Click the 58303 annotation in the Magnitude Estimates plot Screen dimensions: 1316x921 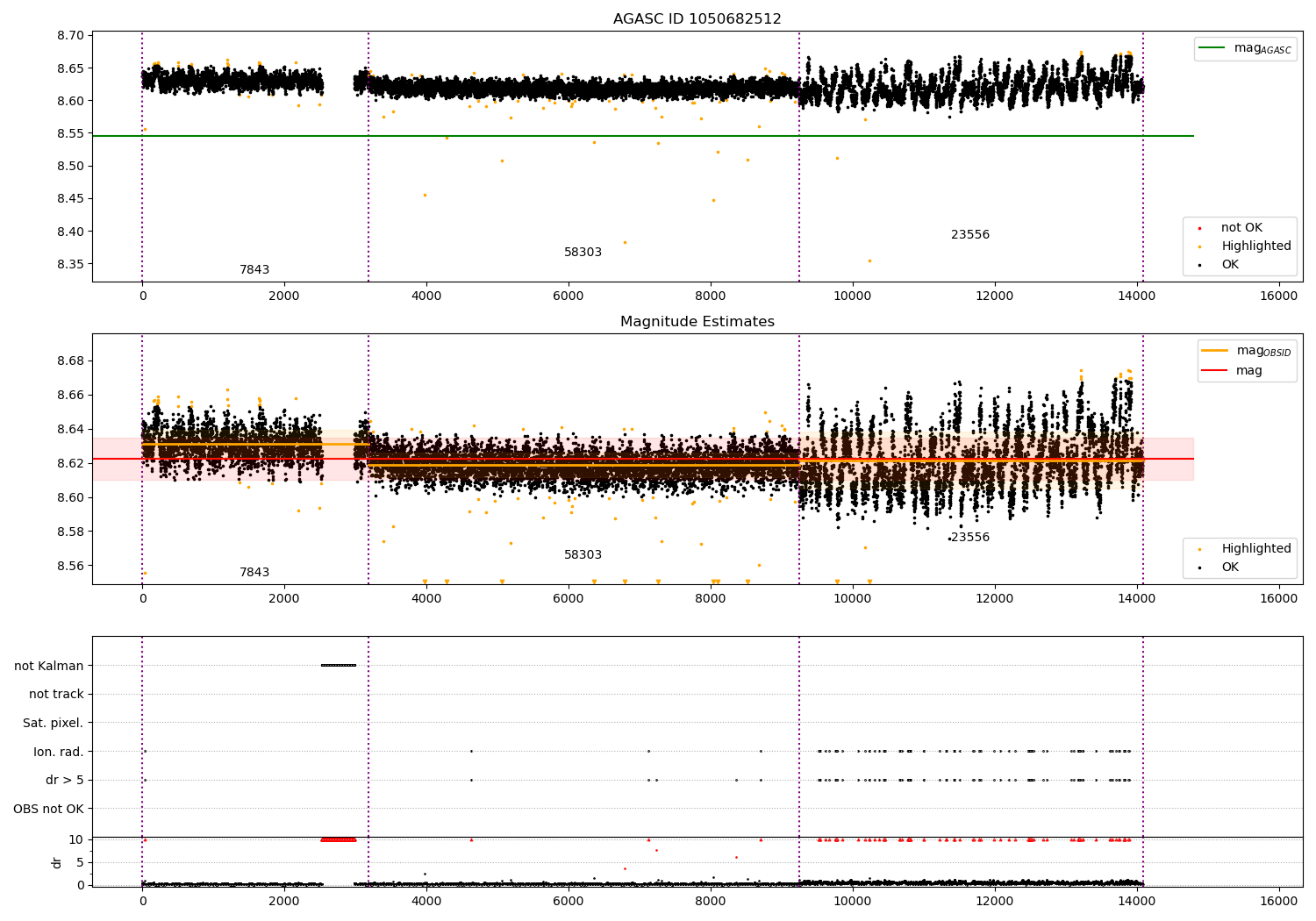(583, 555)
